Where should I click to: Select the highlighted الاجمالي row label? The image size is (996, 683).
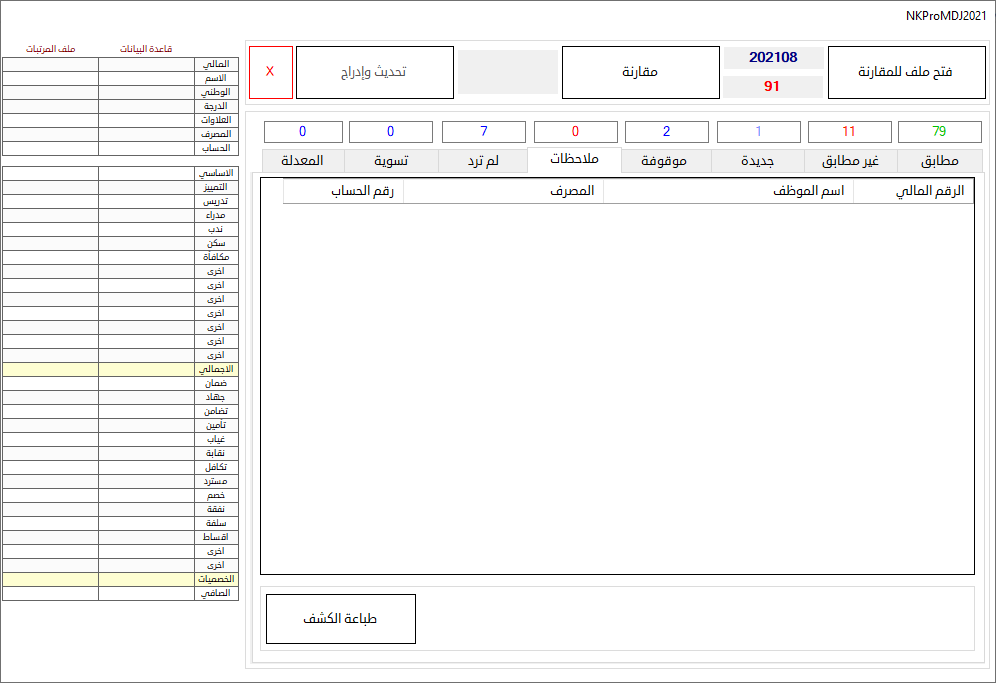(217, 369)
